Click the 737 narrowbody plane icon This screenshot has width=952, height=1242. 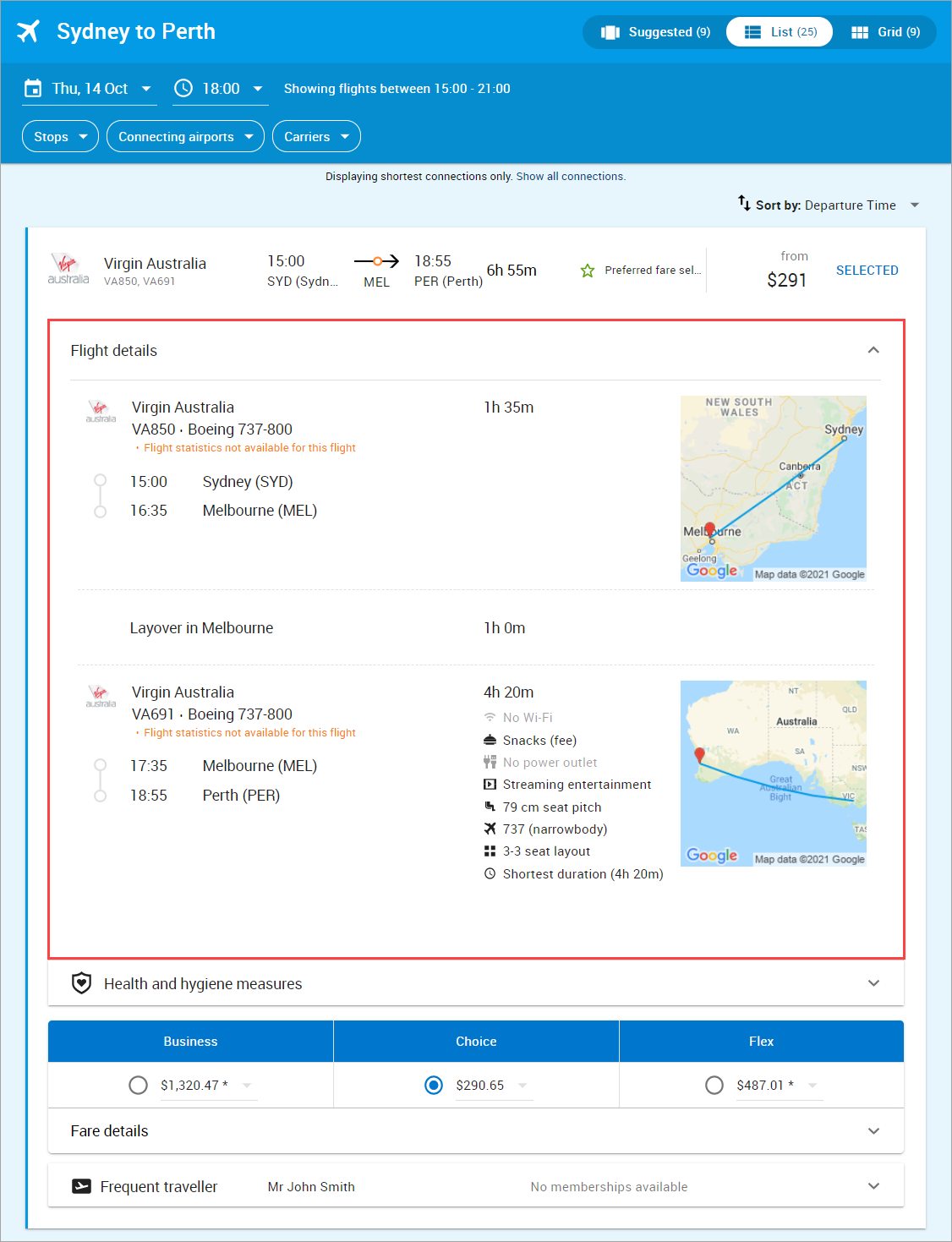tap(490, 829)
